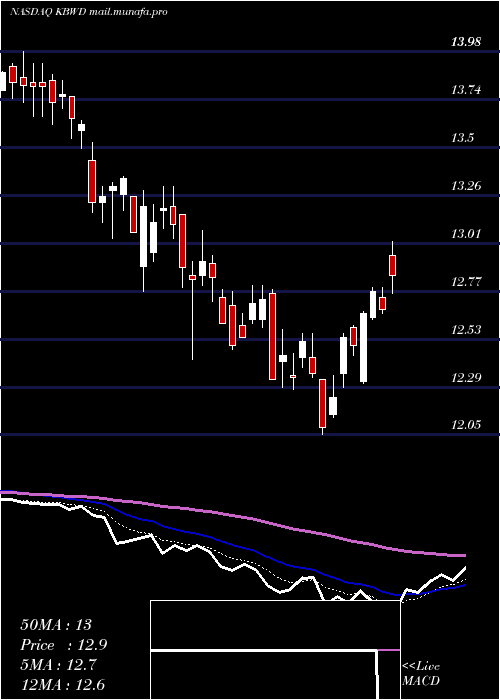Viewport: 500px width, 700px height.
Task: Click the pink 50MA line
Action: pos(232,515)
